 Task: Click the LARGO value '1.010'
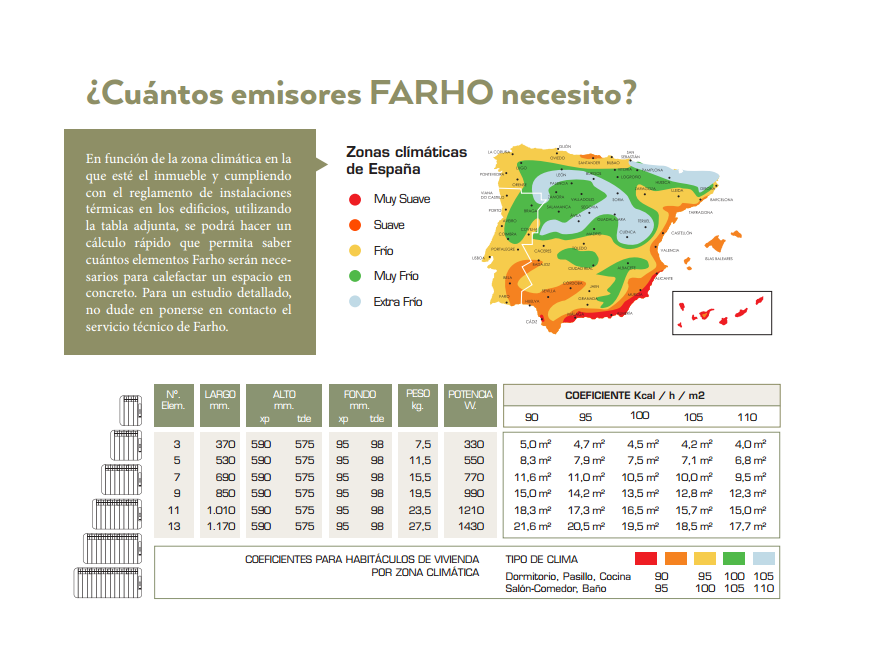[221, 510]
